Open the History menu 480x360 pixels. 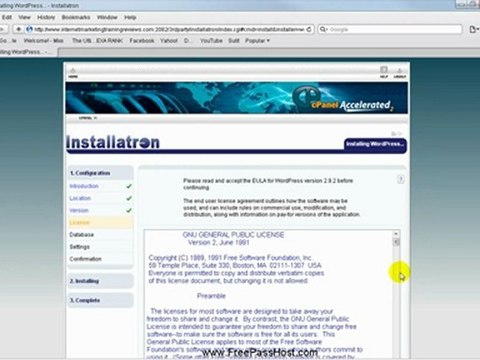[x=46, y=17]
